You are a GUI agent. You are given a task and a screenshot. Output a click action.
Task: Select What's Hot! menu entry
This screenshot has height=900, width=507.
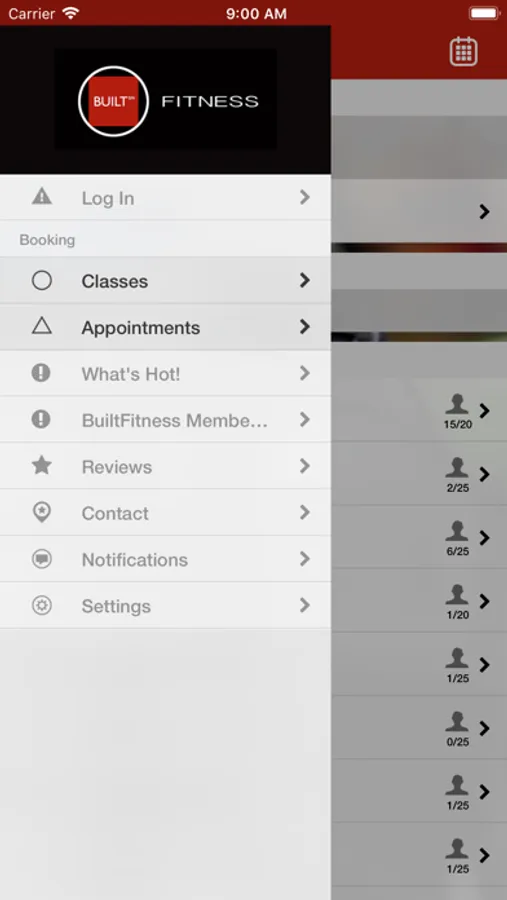pos(165,373)
